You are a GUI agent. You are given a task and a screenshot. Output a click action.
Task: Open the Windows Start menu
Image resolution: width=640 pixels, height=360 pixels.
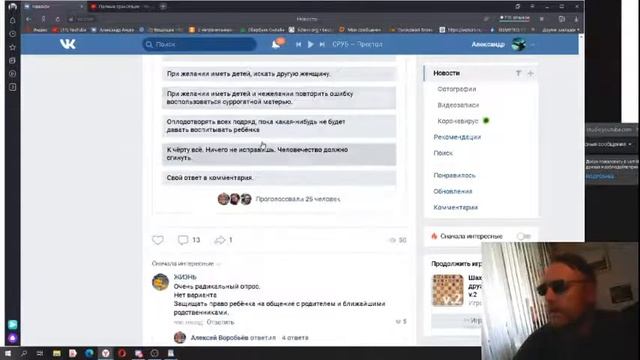(x=8, y=353)
